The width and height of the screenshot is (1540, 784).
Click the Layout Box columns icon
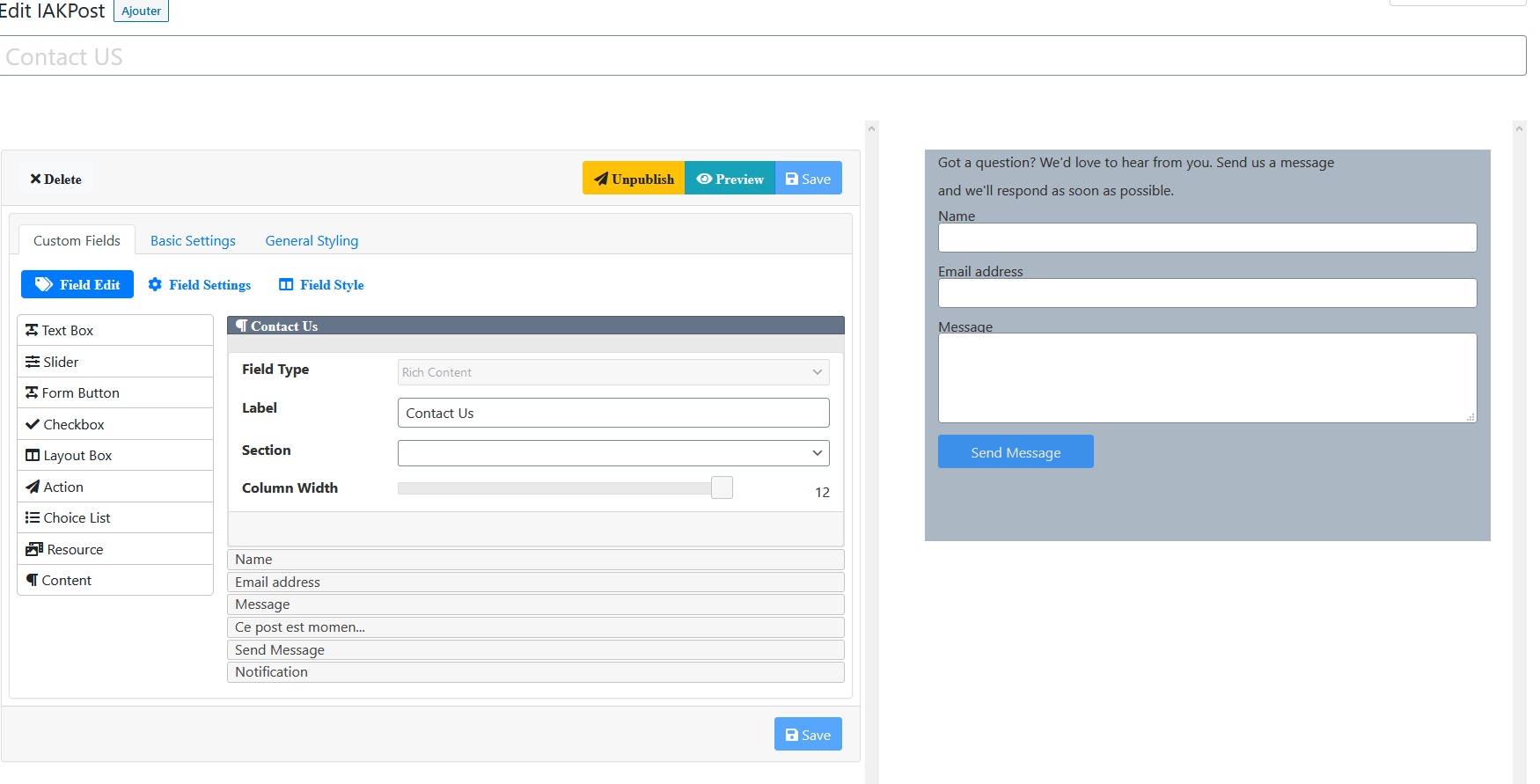33,455
